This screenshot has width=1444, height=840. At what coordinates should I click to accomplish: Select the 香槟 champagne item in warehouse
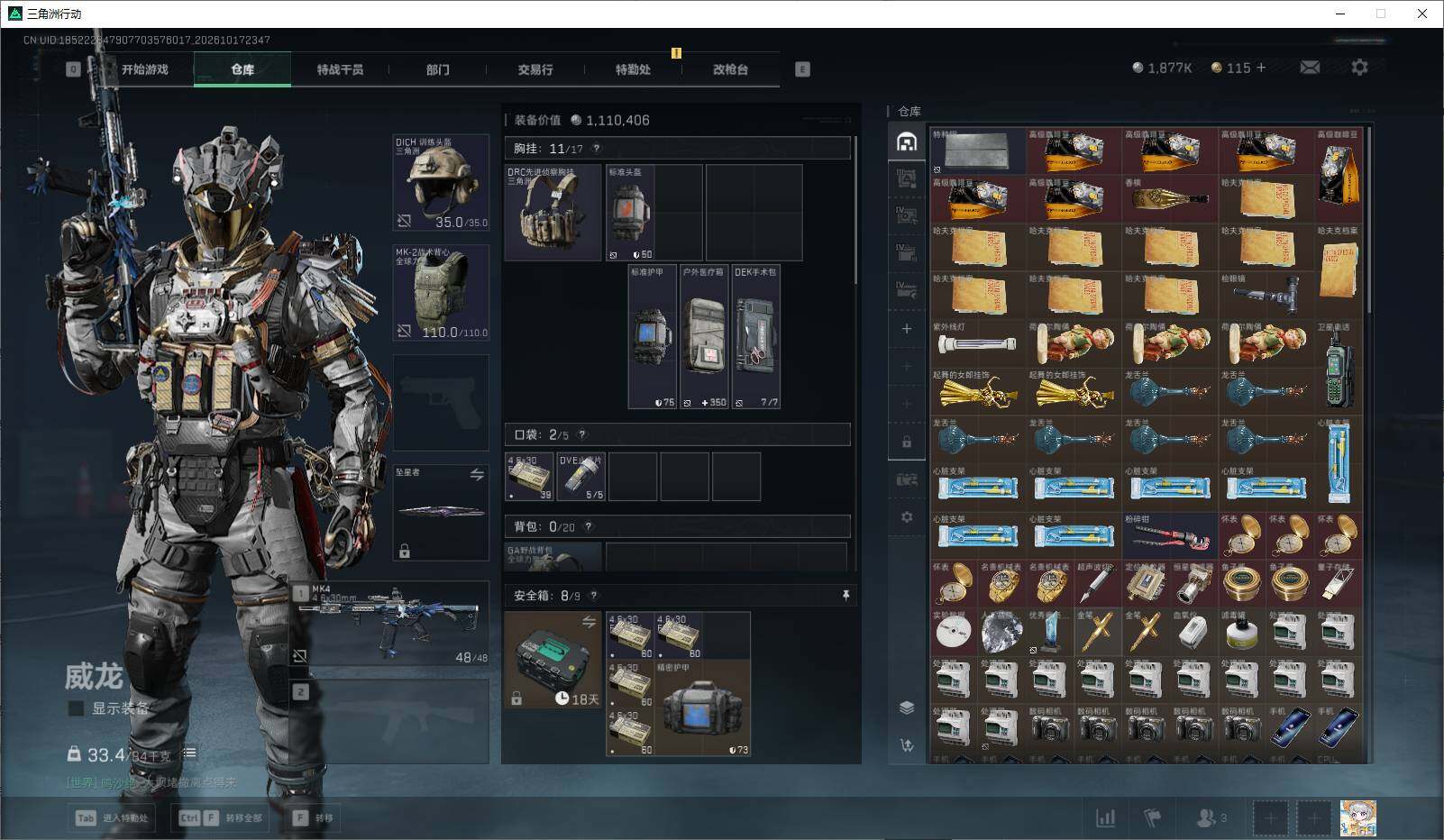pos(1169,199)
